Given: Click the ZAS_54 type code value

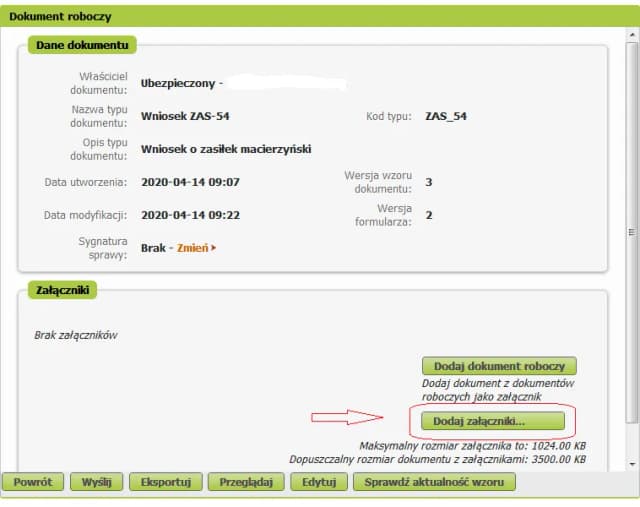Looking at the screenshot, I should coord(445,116).
